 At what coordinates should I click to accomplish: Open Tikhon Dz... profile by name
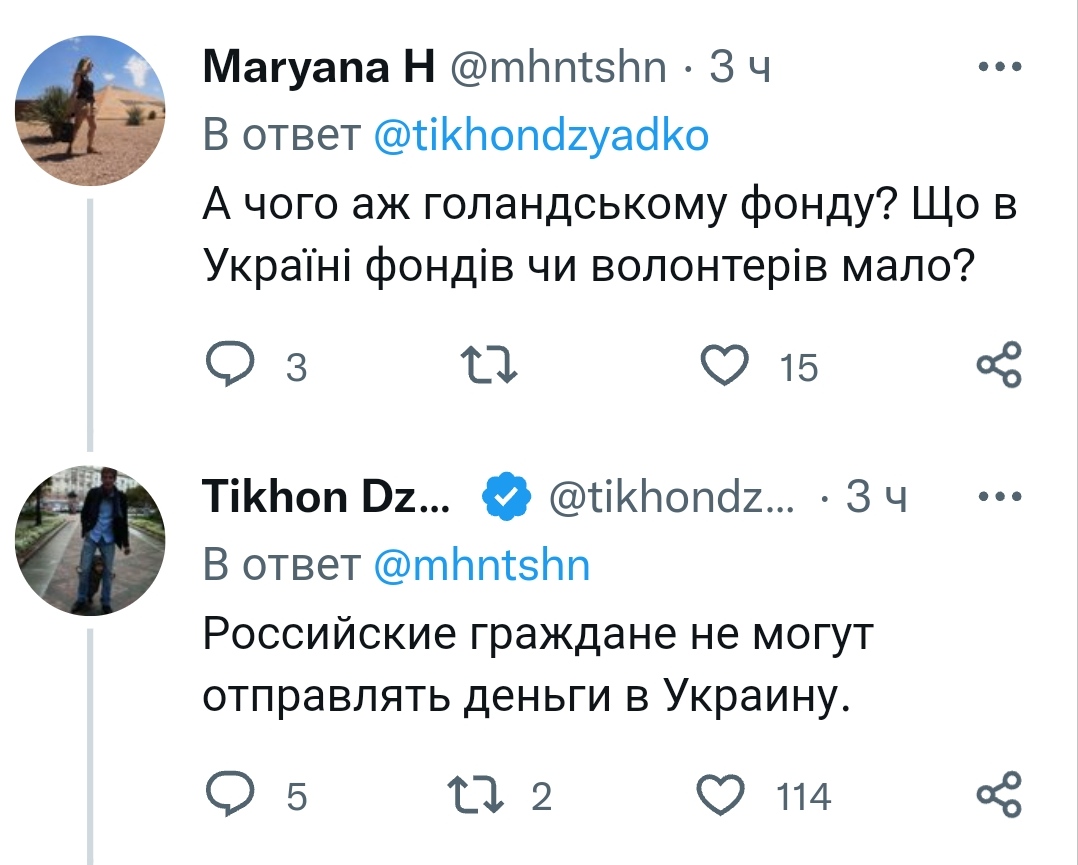(x=326, y=497)
